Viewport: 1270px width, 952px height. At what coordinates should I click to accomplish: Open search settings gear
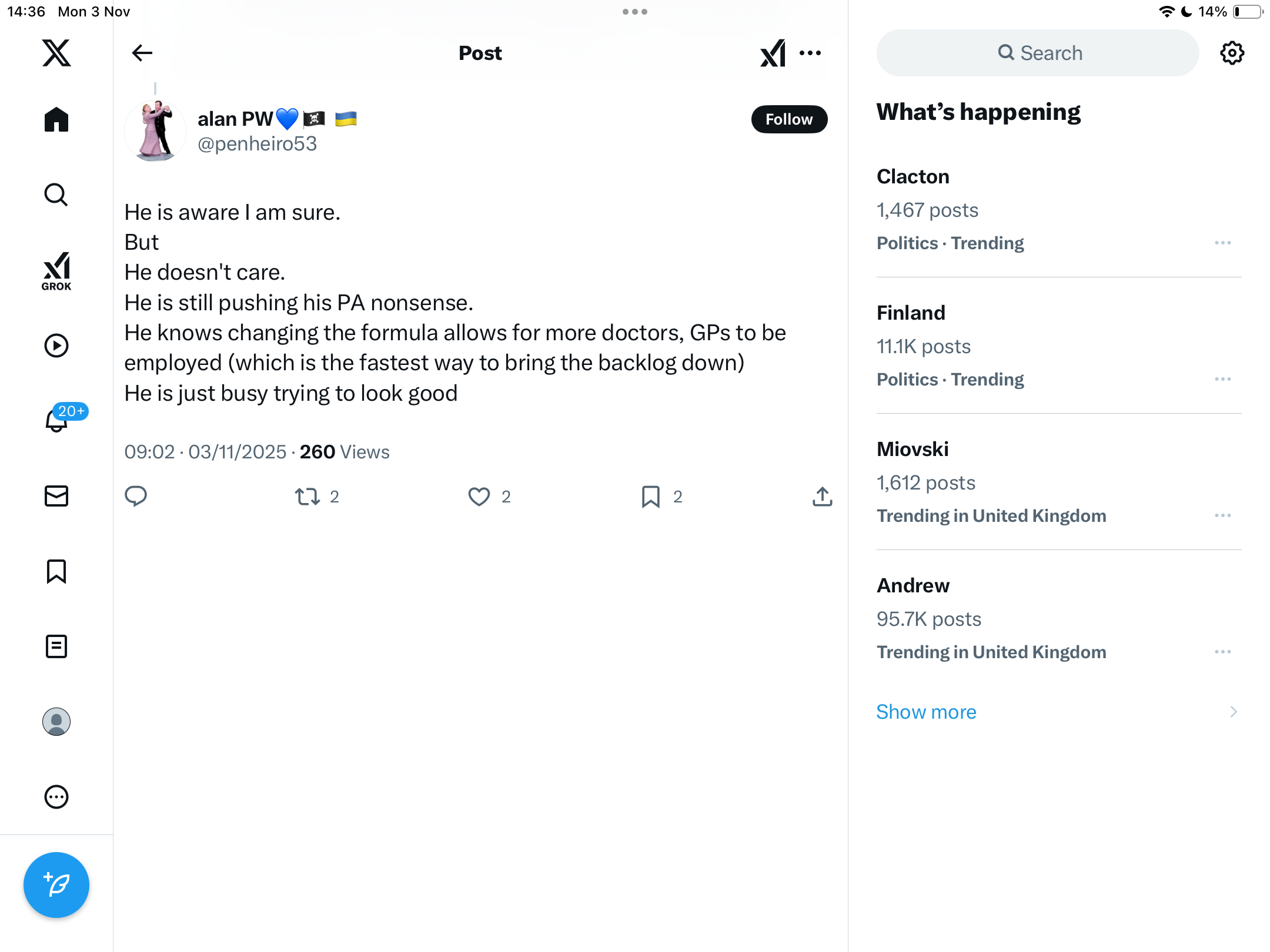tap(1232, 53)
